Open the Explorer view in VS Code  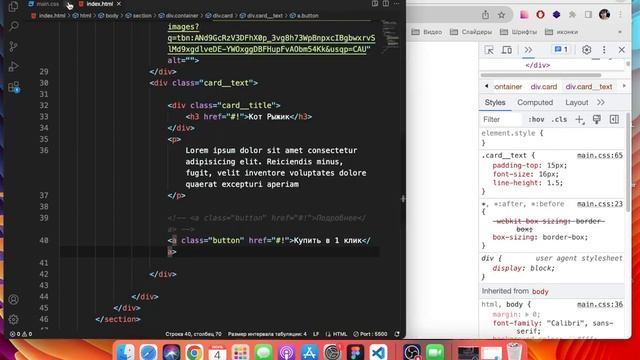(13, 6)
